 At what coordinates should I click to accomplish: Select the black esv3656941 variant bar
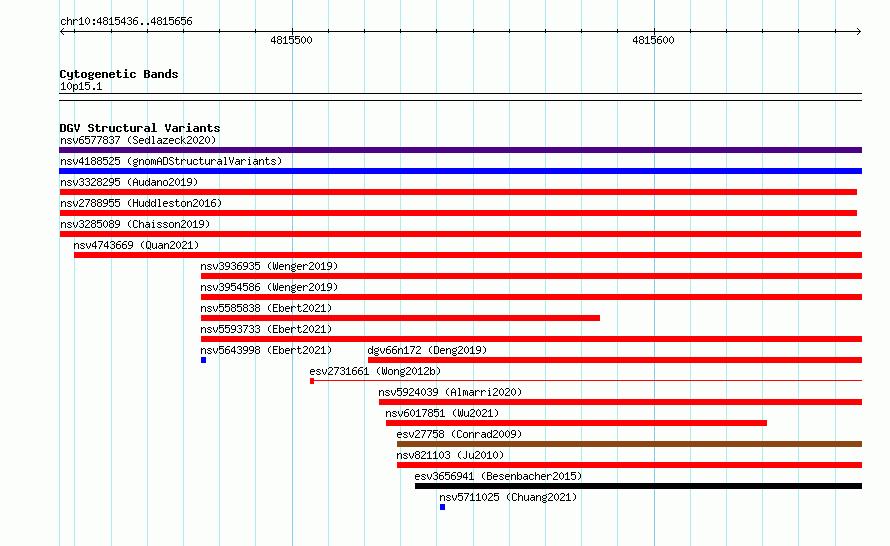pyautogui.click(x=639, y=486)
